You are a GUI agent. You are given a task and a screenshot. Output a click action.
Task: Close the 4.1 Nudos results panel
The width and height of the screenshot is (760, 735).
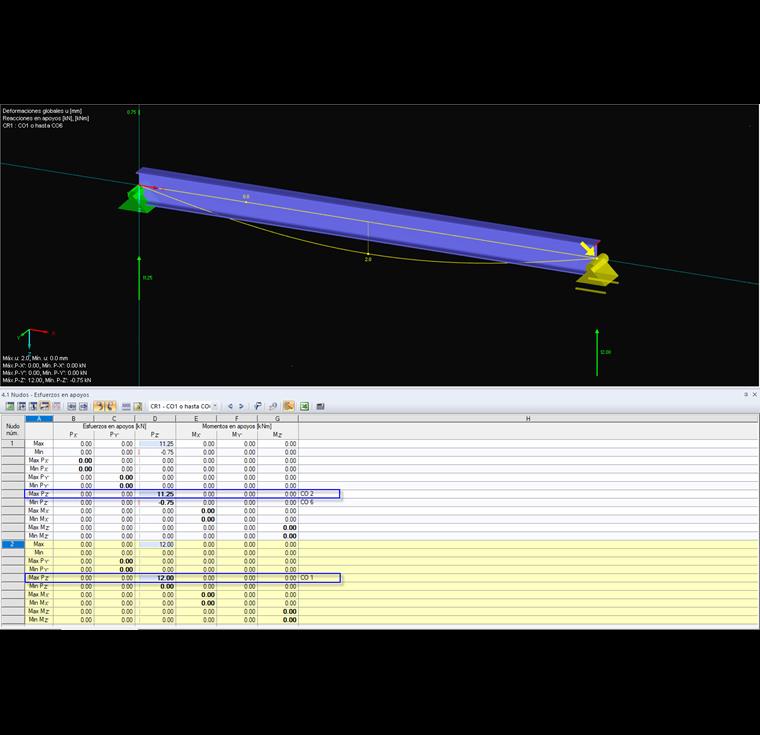click(754, 395)
